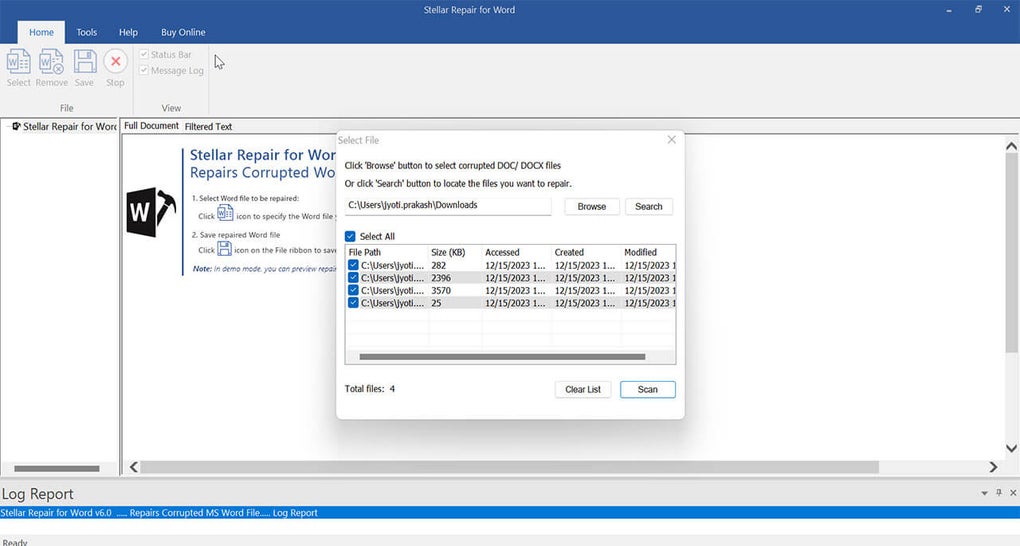Click the Save icon in ribbon
This screenshot has height=546, width=1020.
pyautogui.click(x=85, y=62)
